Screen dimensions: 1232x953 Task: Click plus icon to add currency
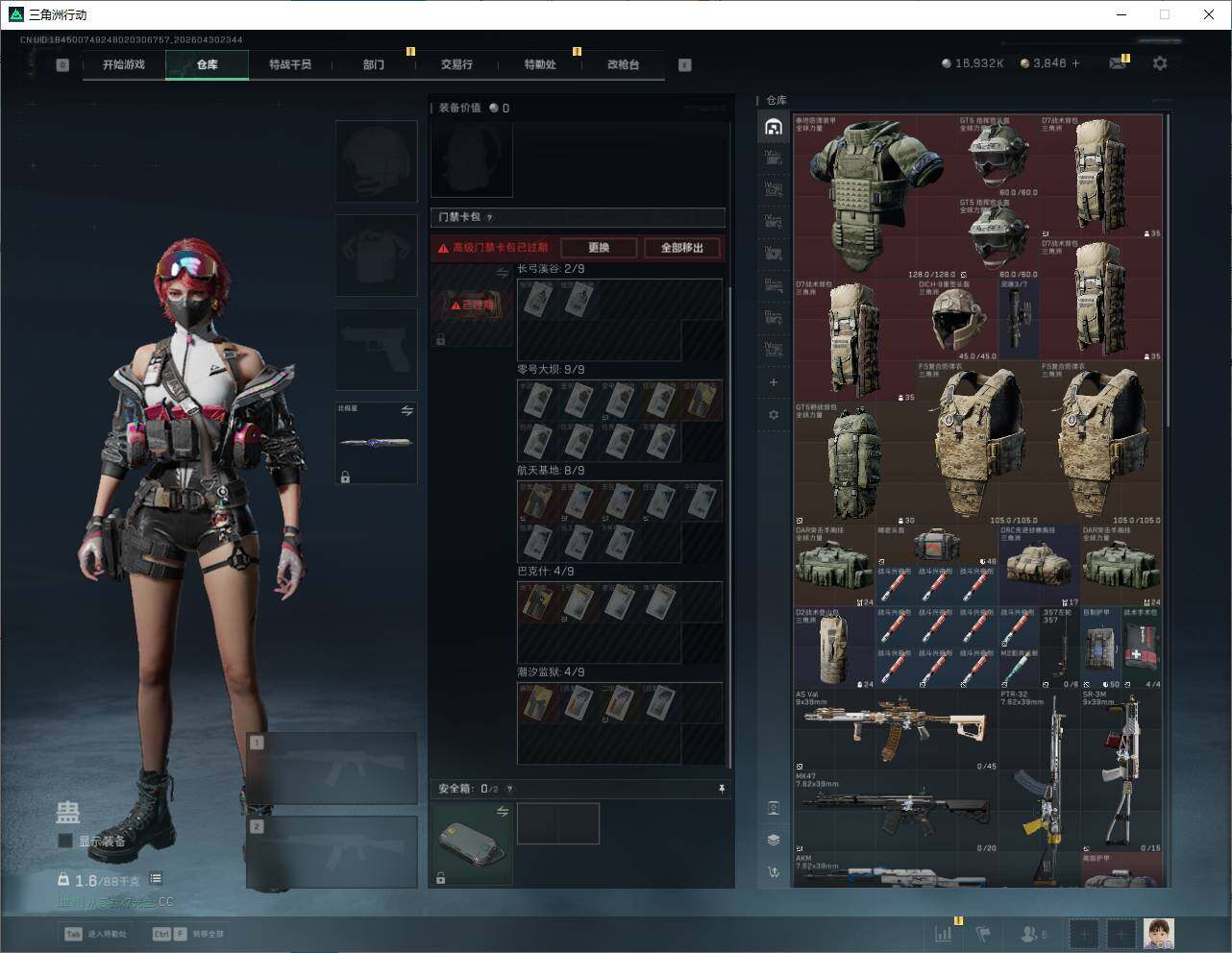pos(1076,63)
